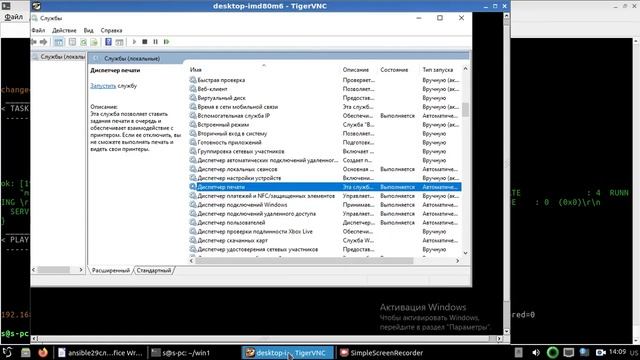The width and height of the screenshot is (640, 360).
Task: Select Диспетчер скачанных карт service
Action: coord(233,240)
